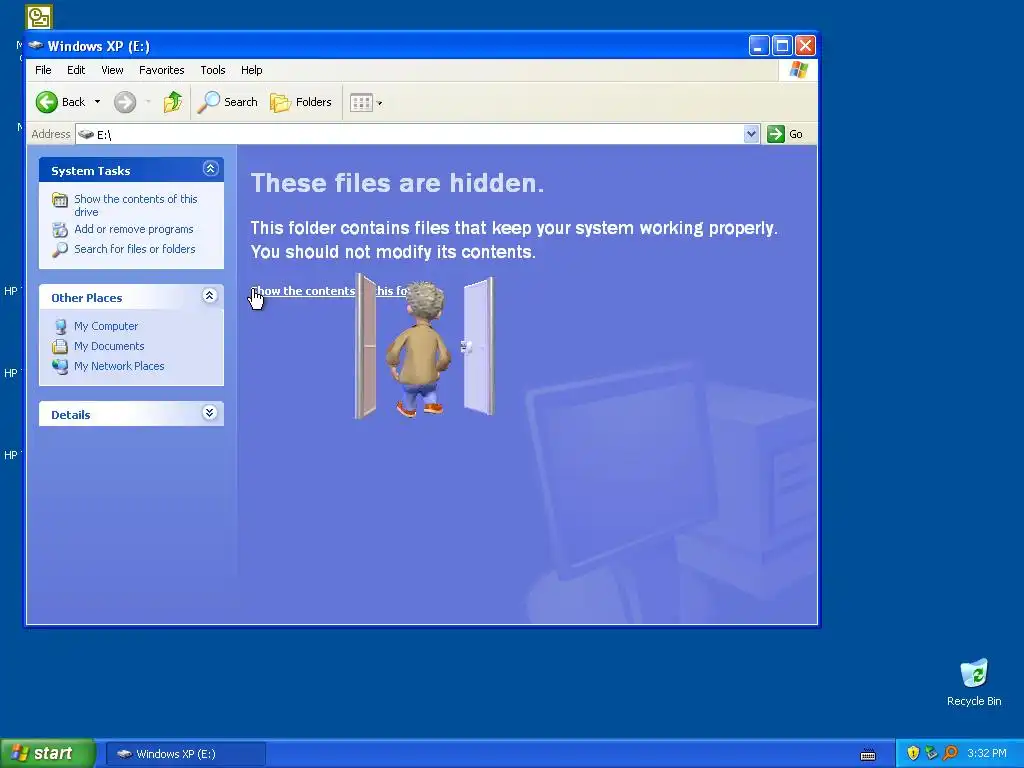The image size is (1024, 768).
Task: Click the green Go button
Action: (785, 134)
